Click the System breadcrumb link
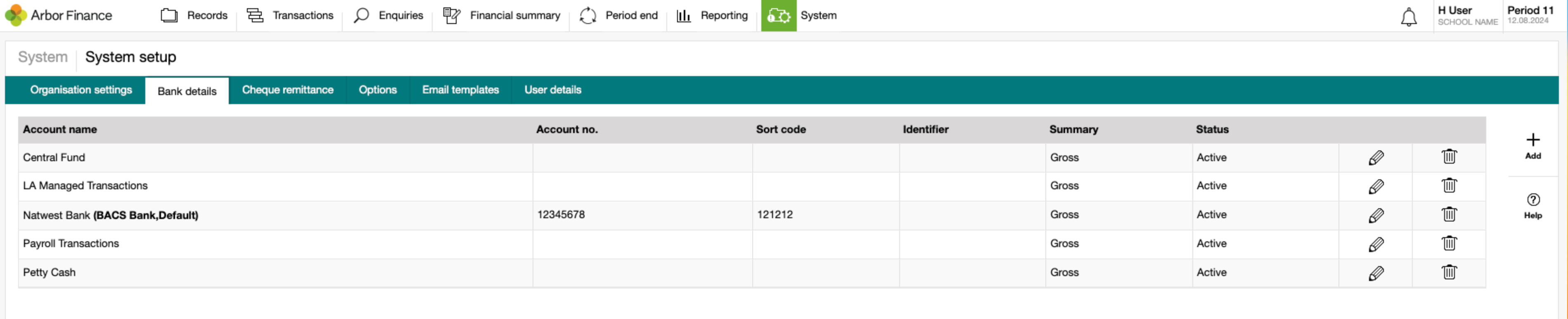The width and height of the screenshot is (1568, 319). coord(43,57)
